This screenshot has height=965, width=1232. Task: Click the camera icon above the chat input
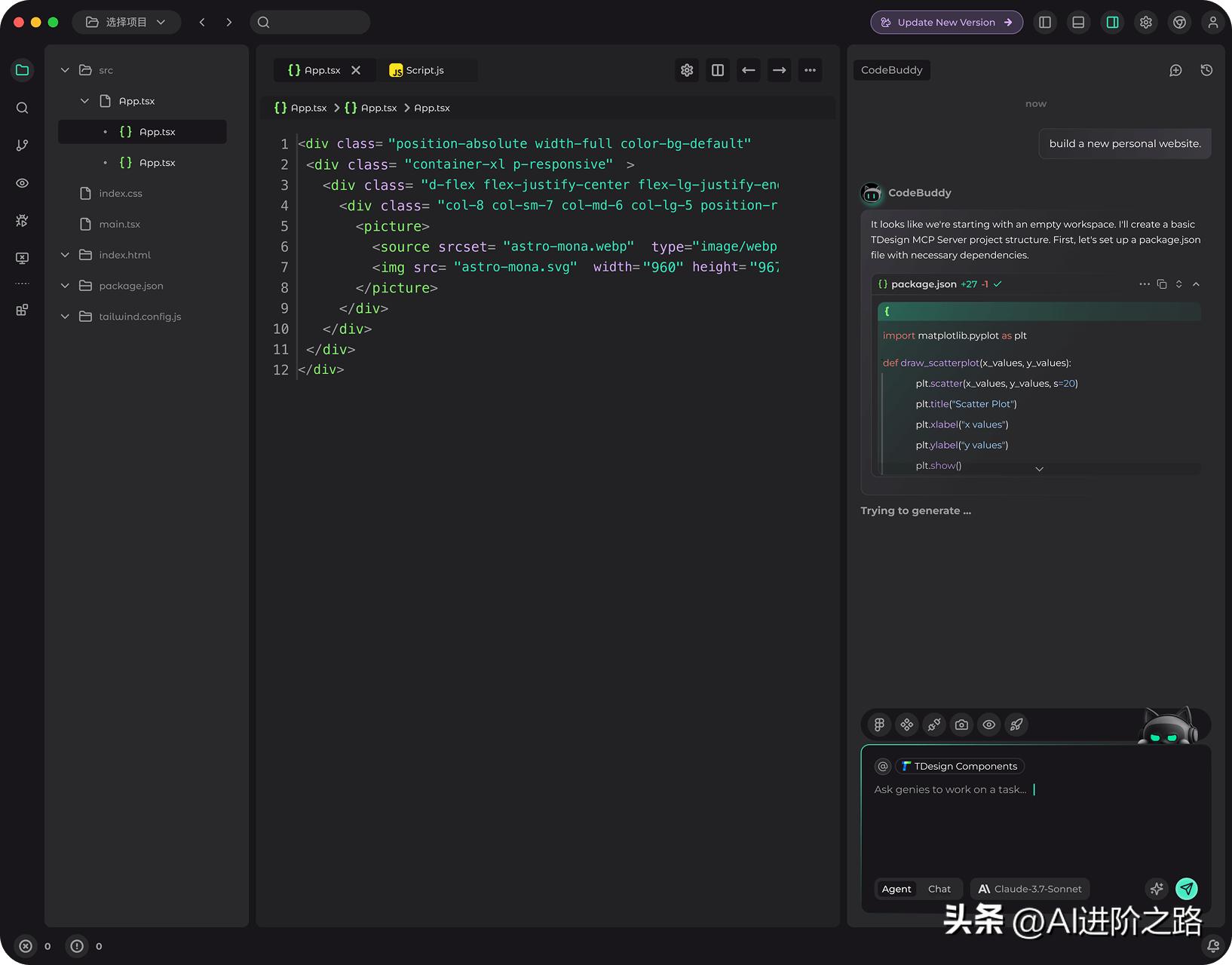click(961, 725)
